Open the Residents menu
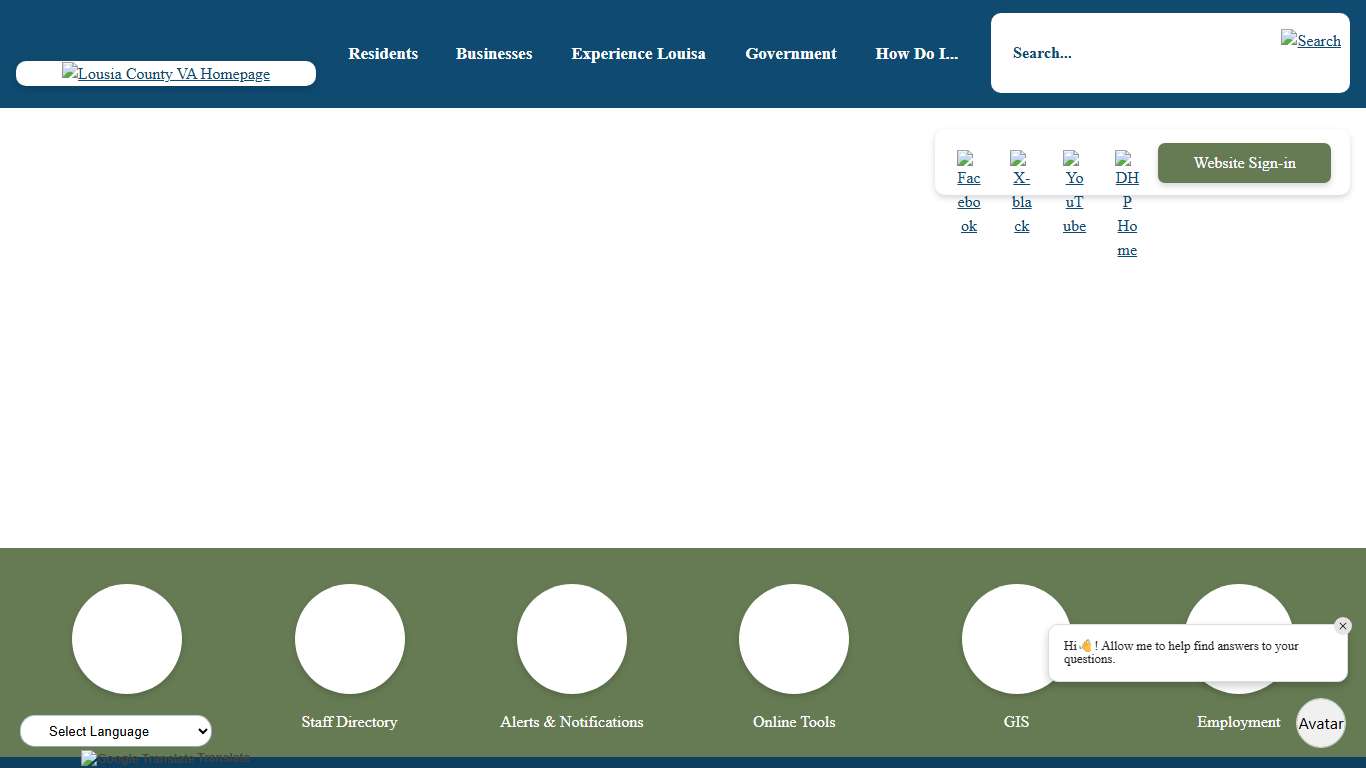 coord(383,54)
